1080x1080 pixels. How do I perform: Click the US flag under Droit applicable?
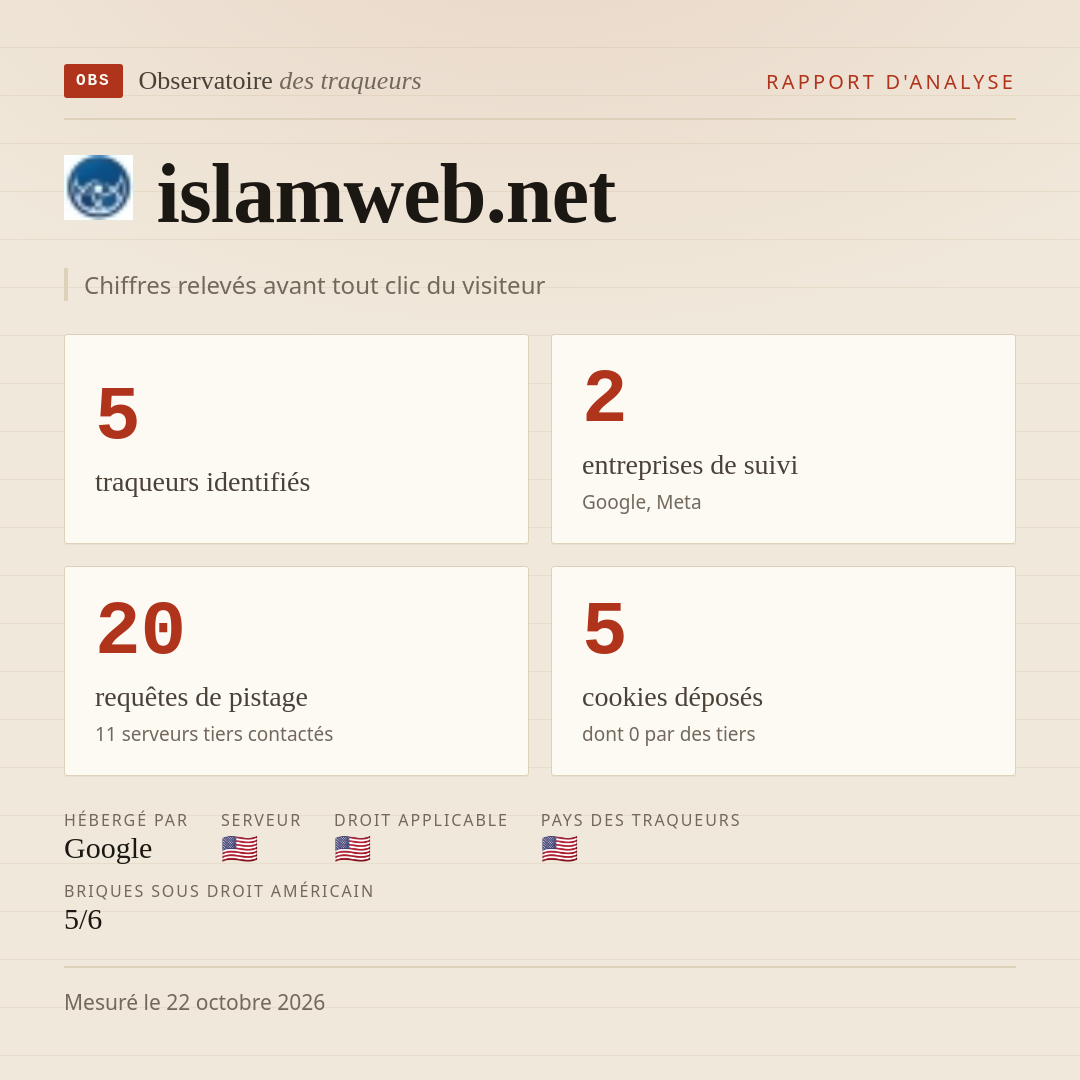(x=353, y=849)
